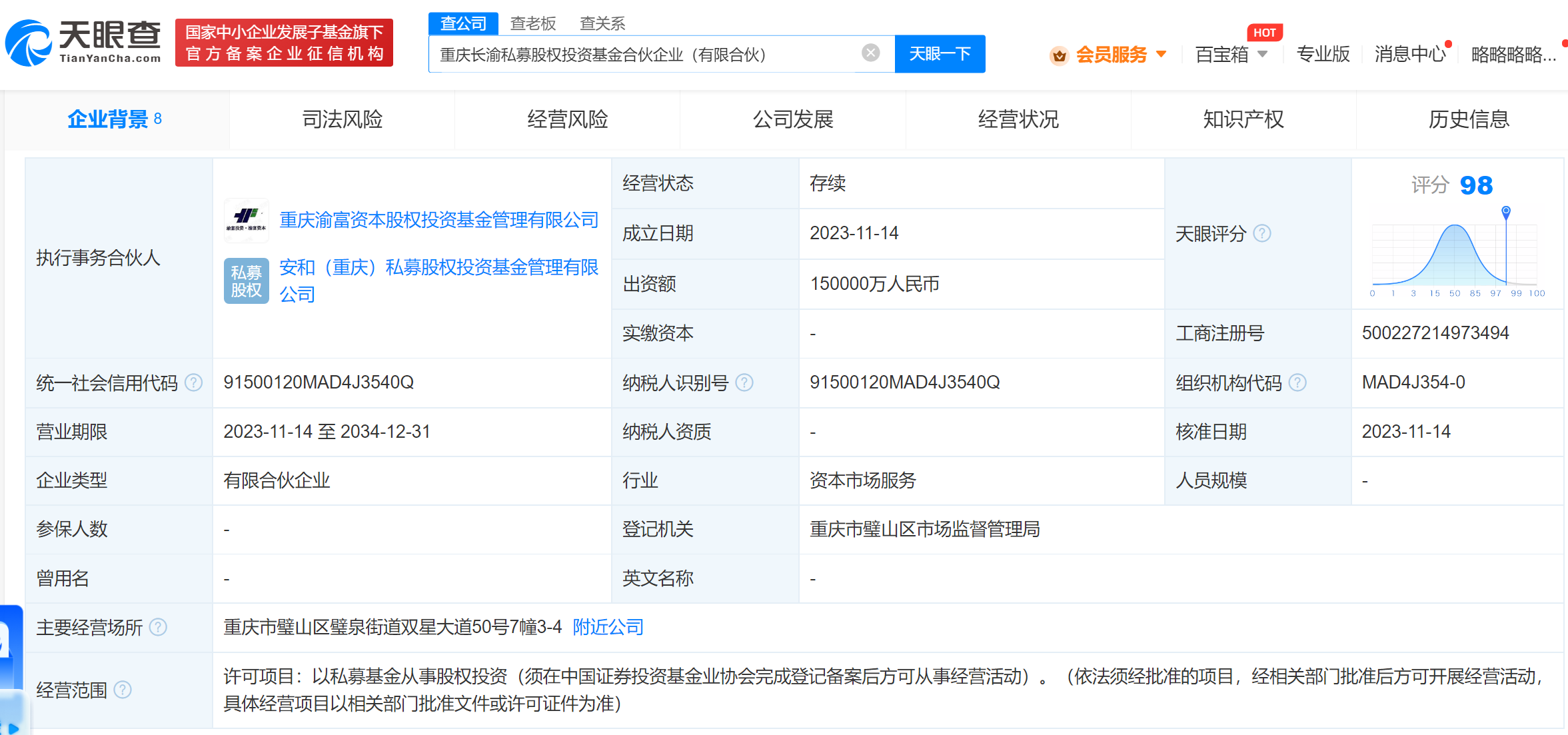This screenshot has width=1568, height=735.
Task: Click the 企业类型 value 有限合伙企业
Action: click(277, 480)
